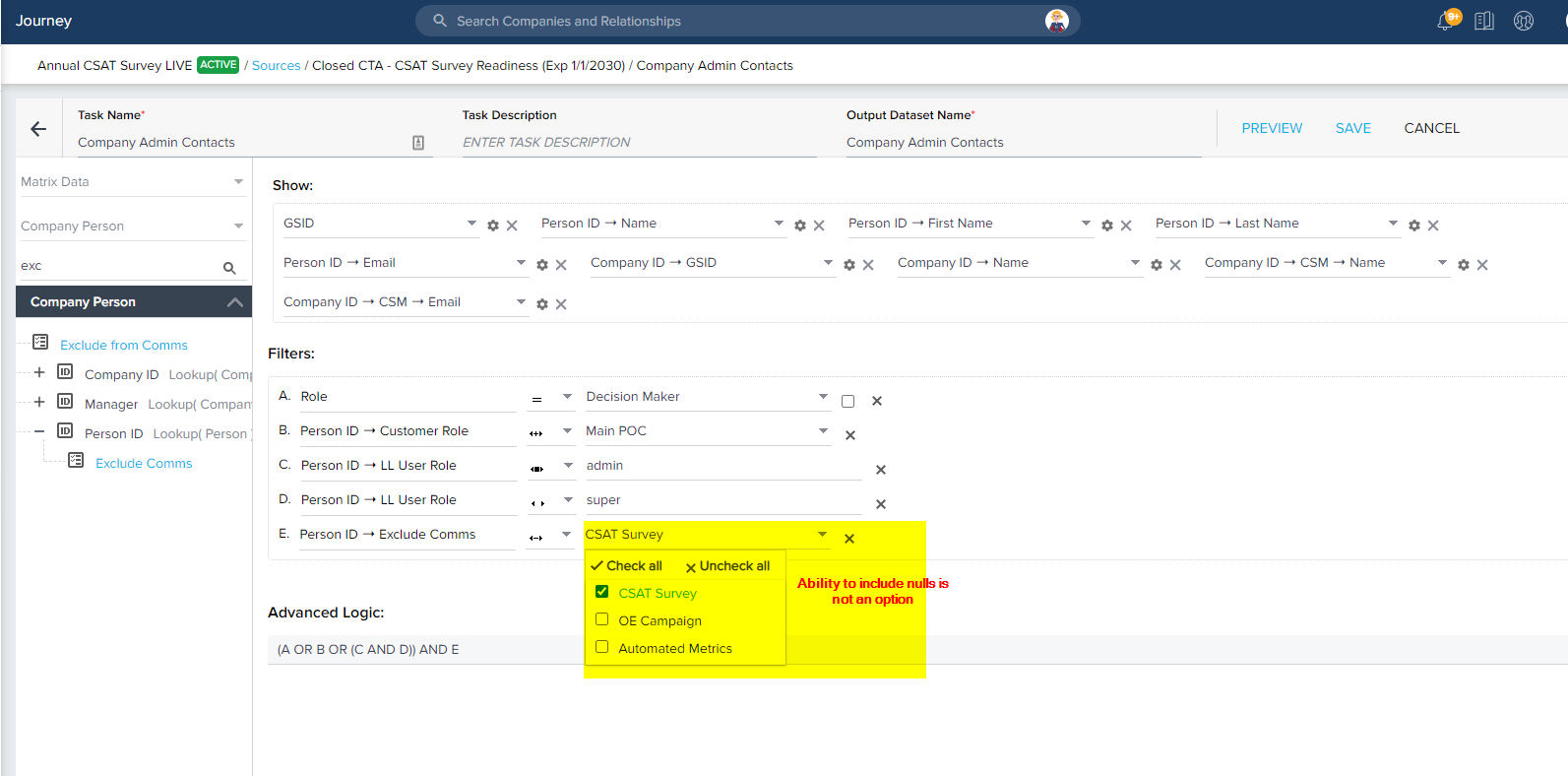Click the PREVIEW button
Viewport: 1568px width, 776px height.
(x=1272, y=128)
